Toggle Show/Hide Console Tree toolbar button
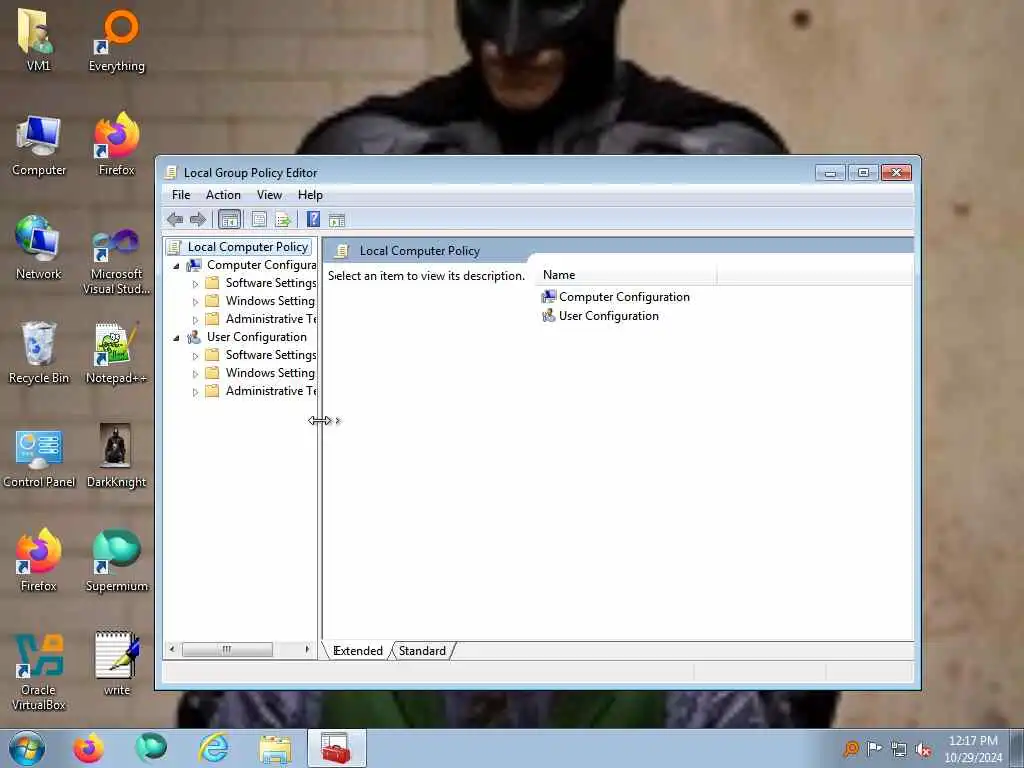This screenshot has height=768, width=1024. 229,220
